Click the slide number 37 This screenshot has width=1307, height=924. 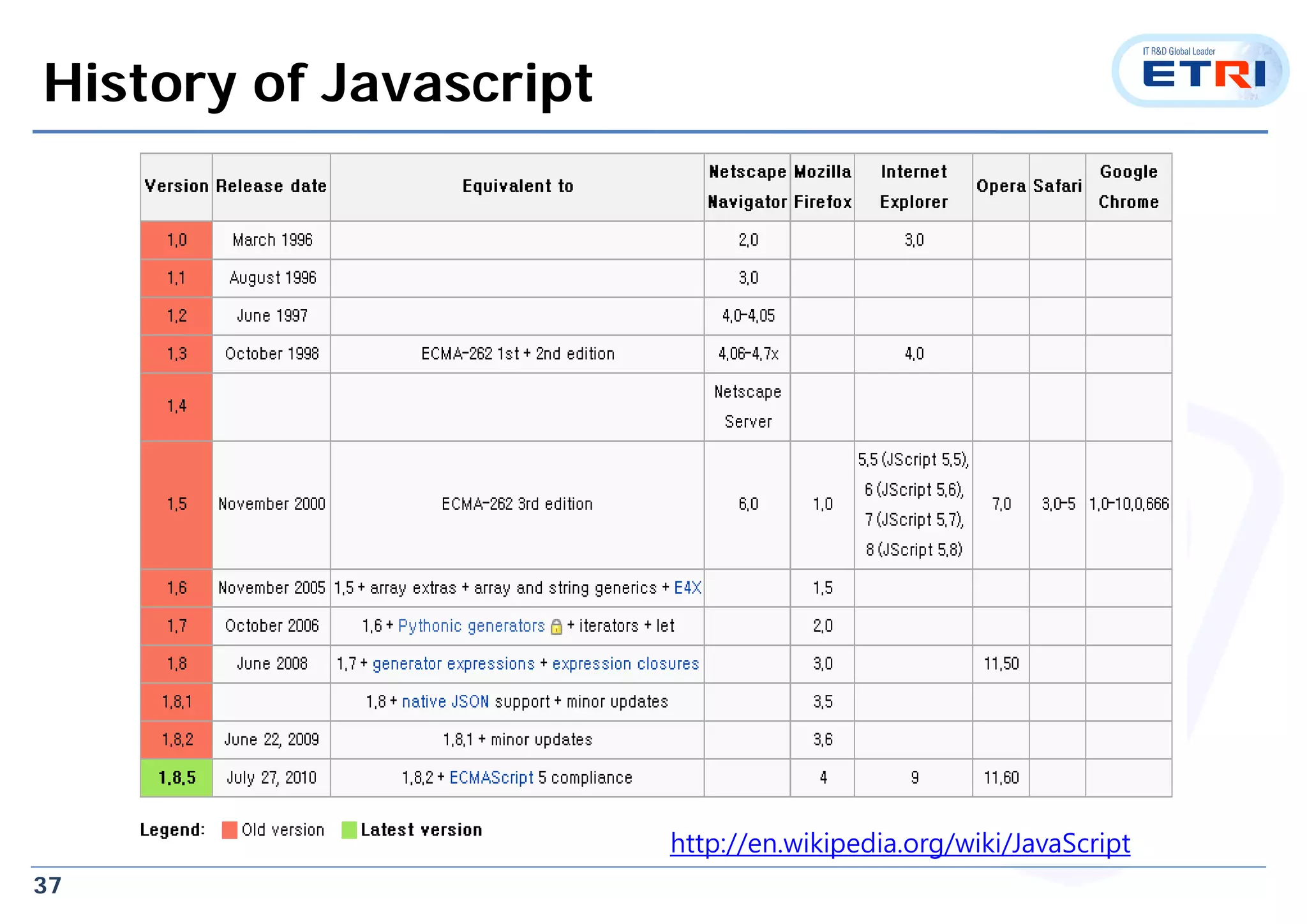point(48,886)
